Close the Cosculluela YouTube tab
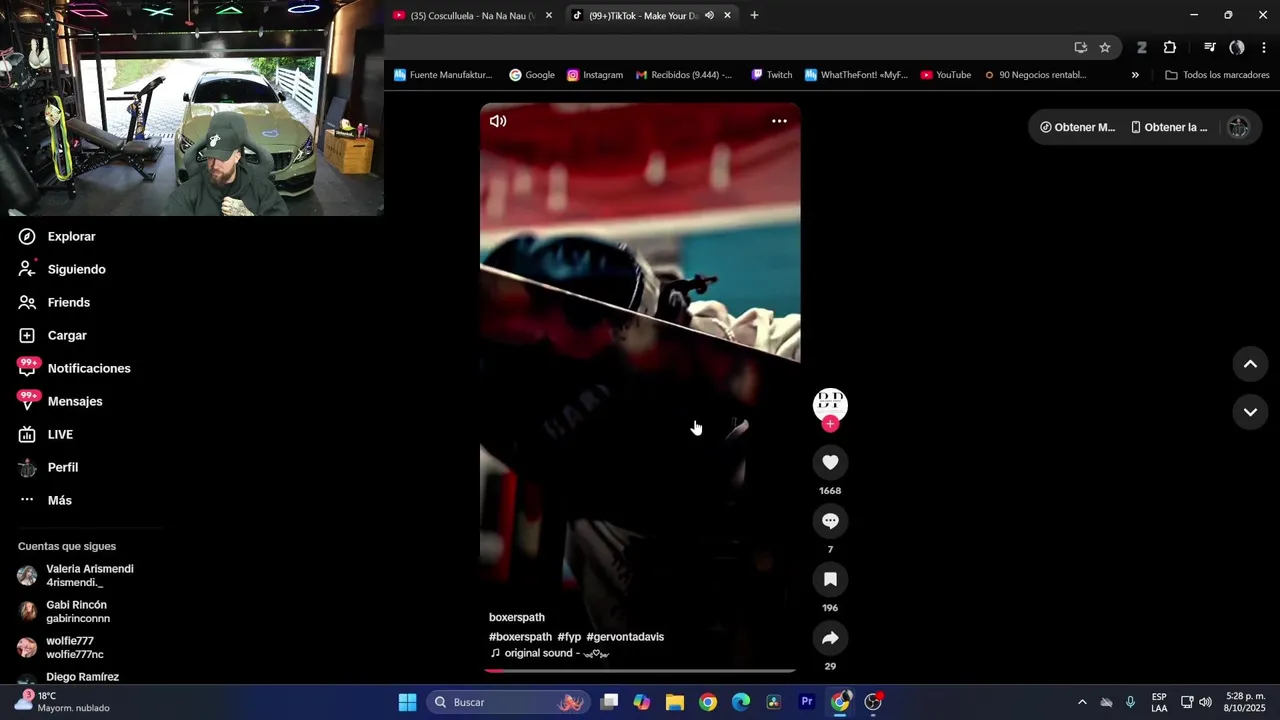Viewport: 1280px width, 720px height. (548, 16)
